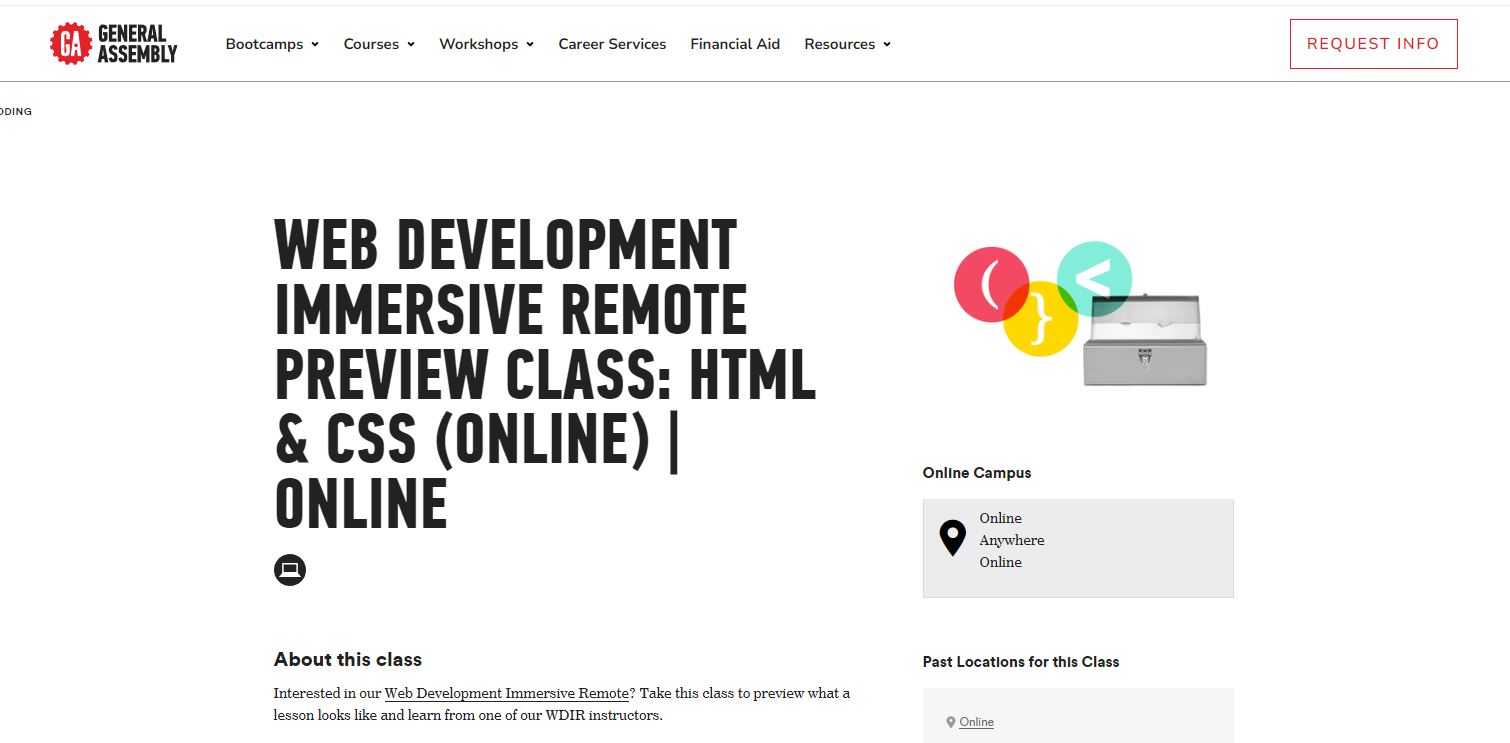Click the CODING breadcrumb text

15,111
